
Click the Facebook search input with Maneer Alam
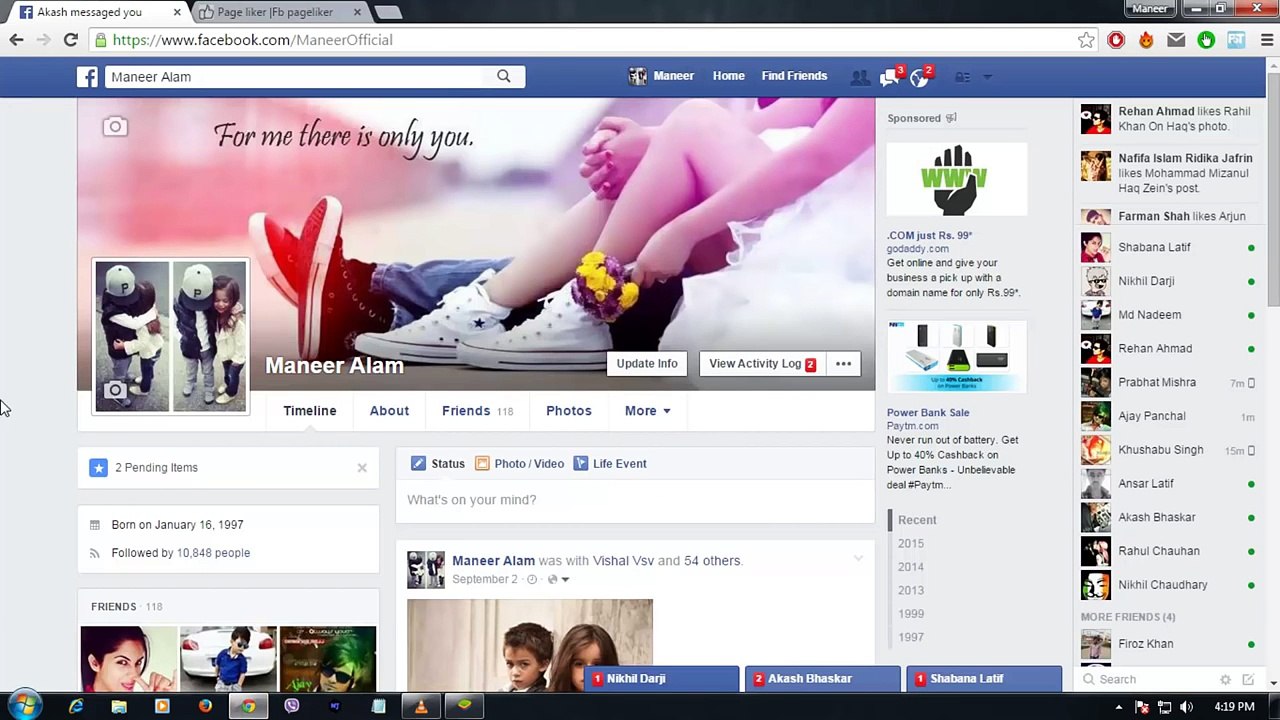[295, 77]
